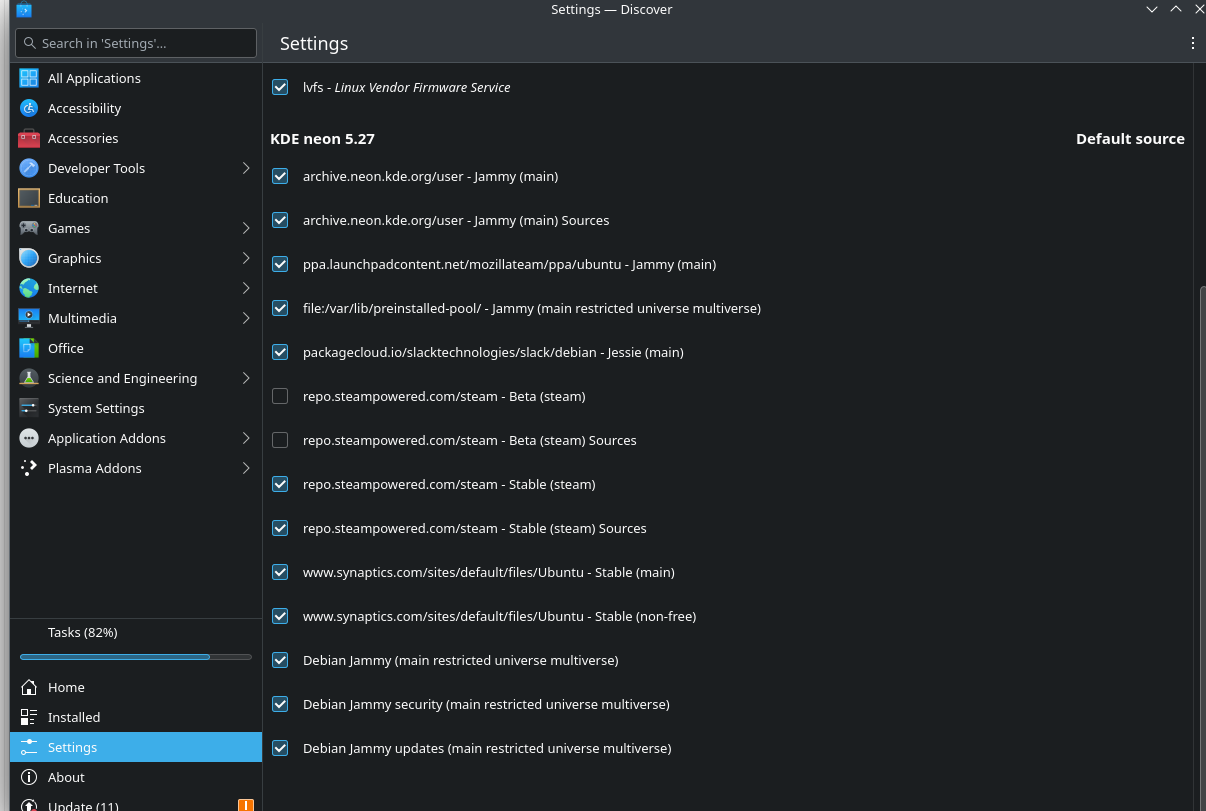1206x811 pixels.
Task: Open the Accessories category
Action: point(136,138)
